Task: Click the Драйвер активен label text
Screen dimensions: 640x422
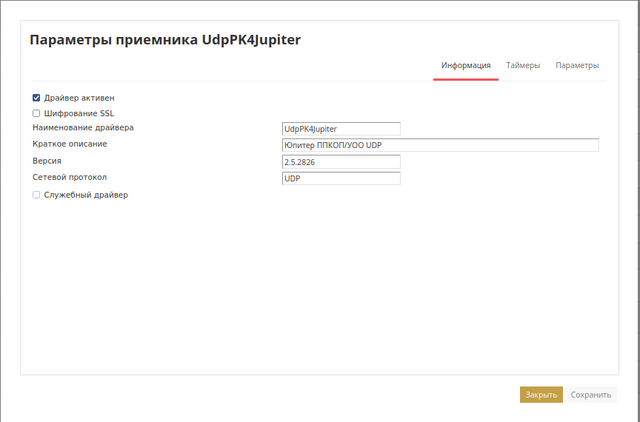Action: click(79, 98)
